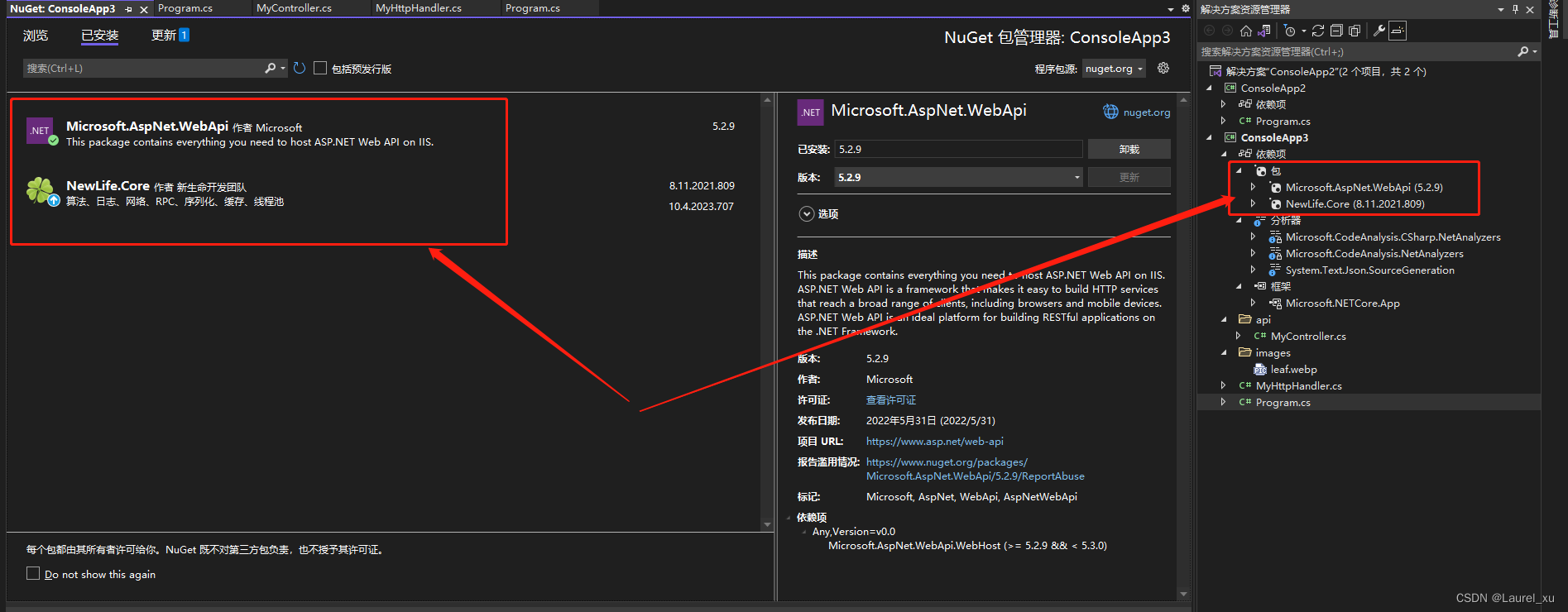The image size is (1568, 612).
Task: Click the Home icon in Solution Explorer toolbar
Action: tap(1246, 31)
